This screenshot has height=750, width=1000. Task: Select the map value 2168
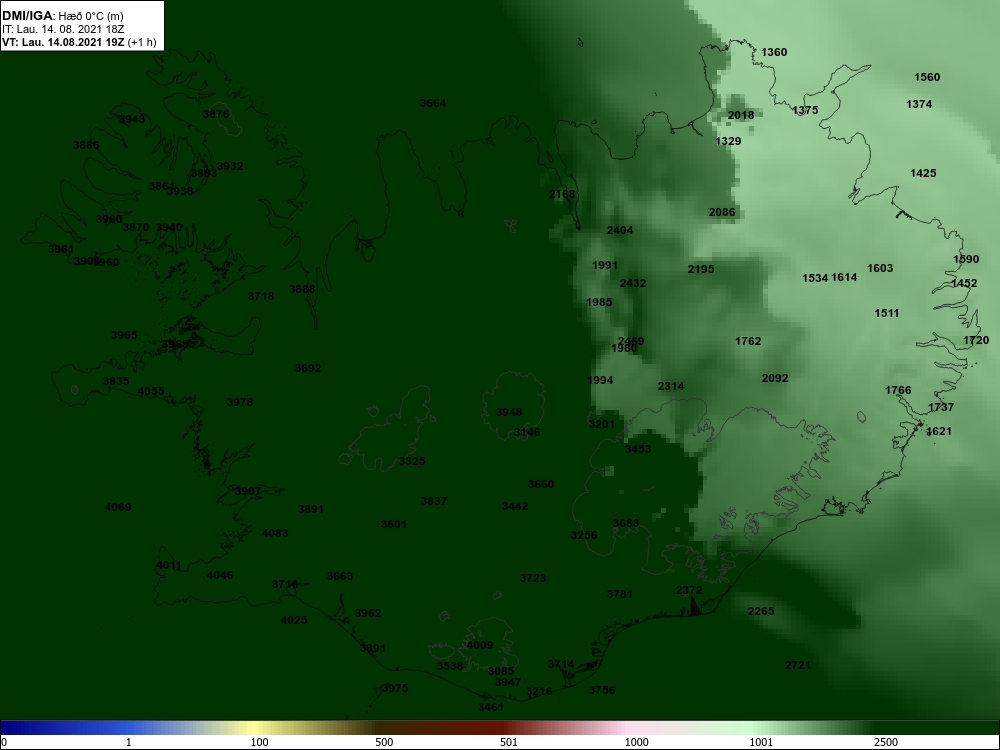[x=562, y=195]
